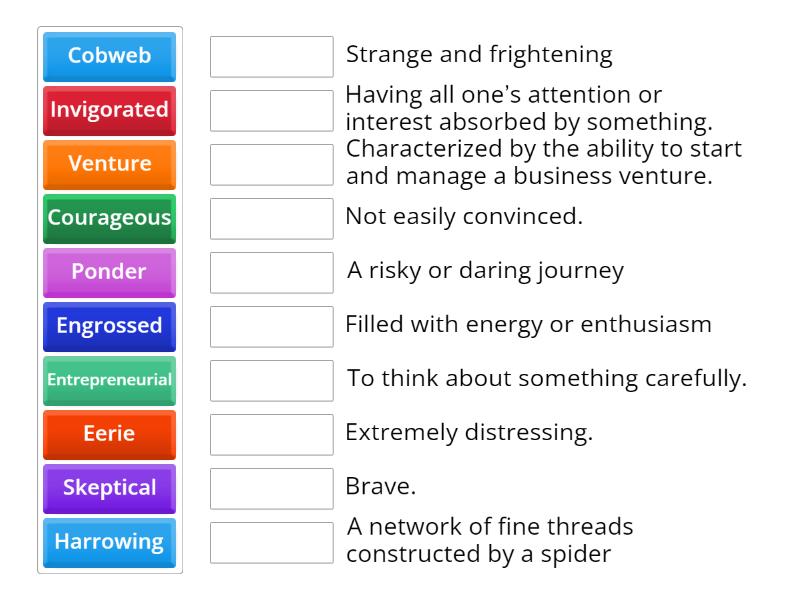This screenshot has width=800, height=600.
Task: Click the answer box beside 'Not easily convinced'
Action: (272, 219)
